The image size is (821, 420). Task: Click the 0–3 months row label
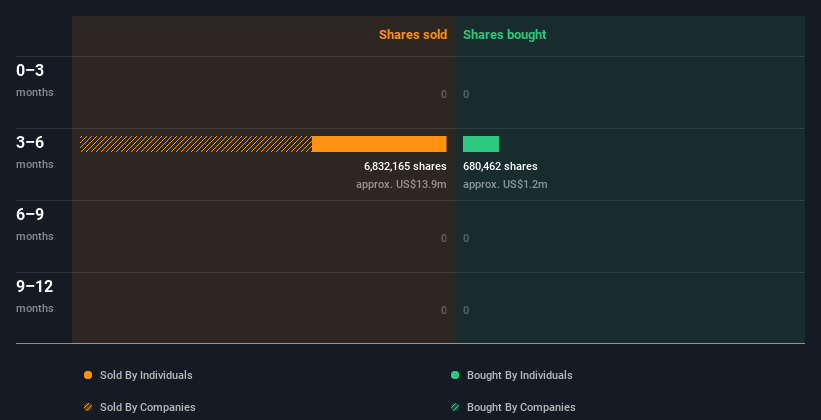[x=35, y=81]
